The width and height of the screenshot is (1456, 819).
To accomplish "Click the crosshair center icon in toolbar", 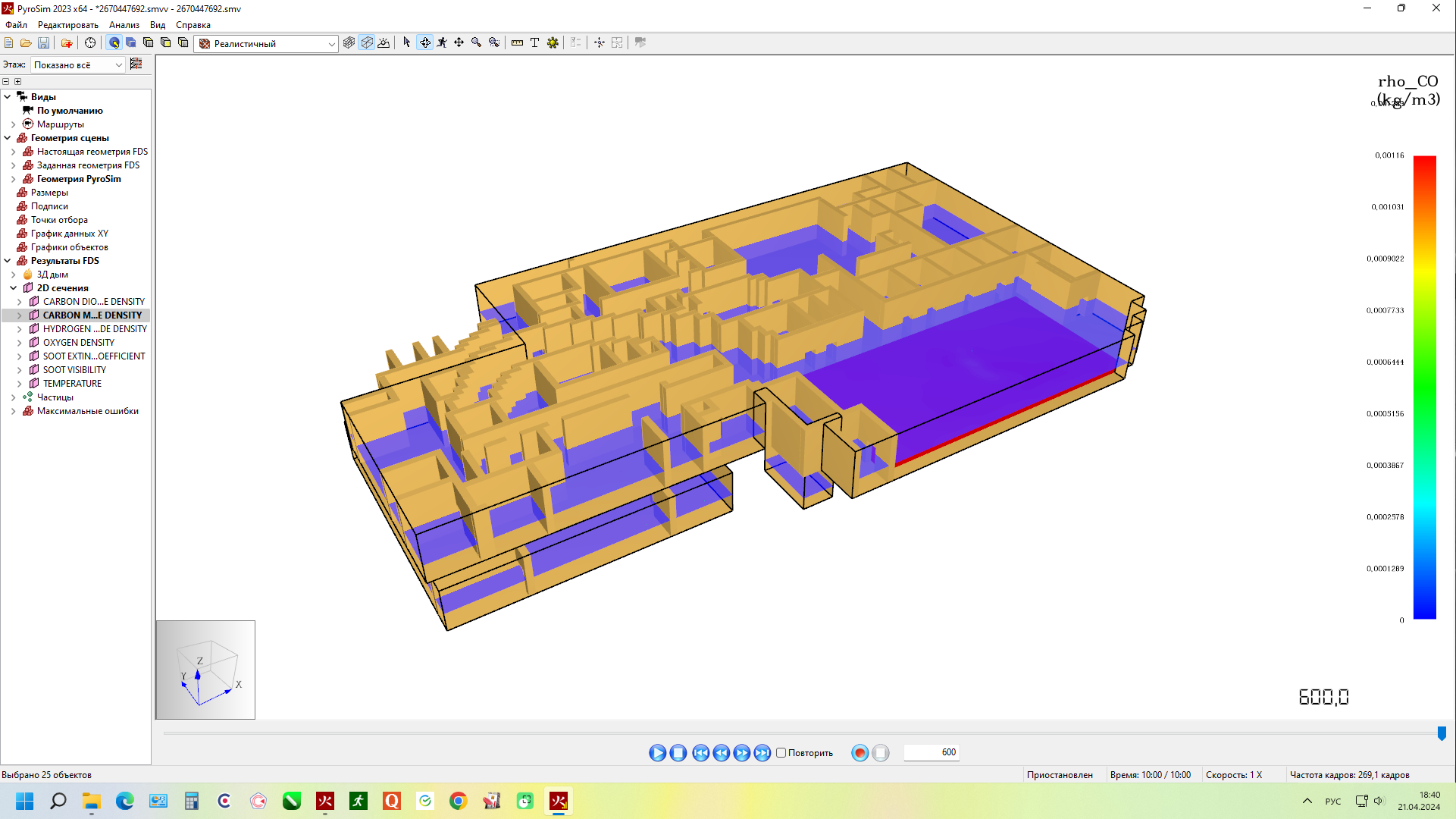I will 600,43.
